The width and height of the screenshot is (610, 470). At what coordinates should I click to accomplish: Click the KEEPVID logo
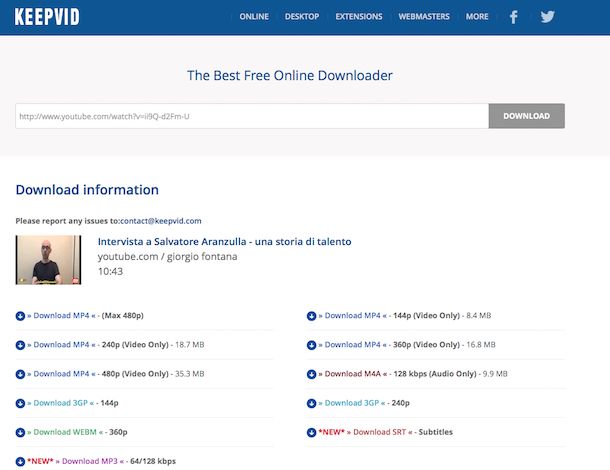(x=47, y=17)
